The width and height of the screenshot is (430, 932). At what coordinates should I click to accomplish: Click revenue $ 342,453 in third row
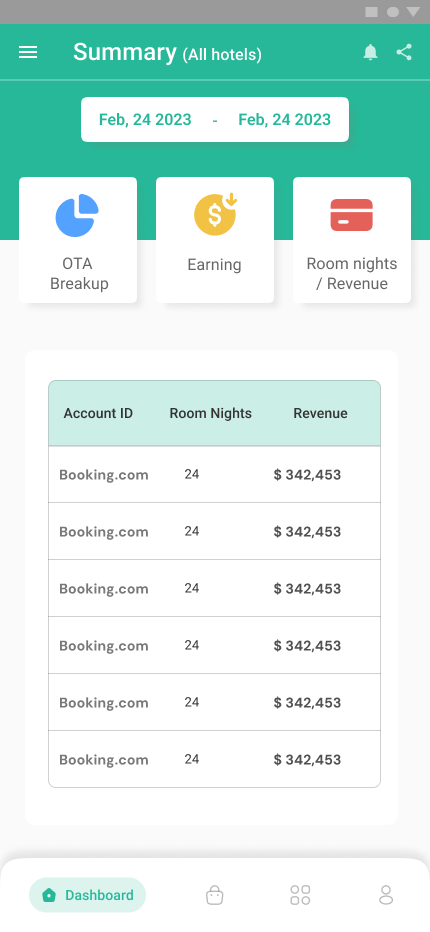point(307,588)
